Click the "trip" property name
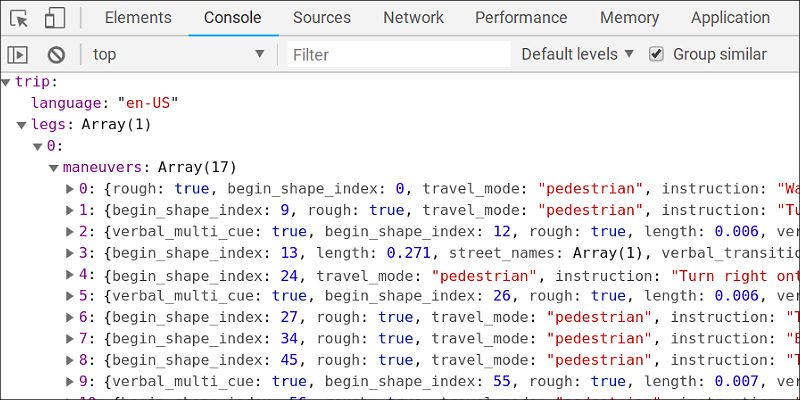 [33, 82]
